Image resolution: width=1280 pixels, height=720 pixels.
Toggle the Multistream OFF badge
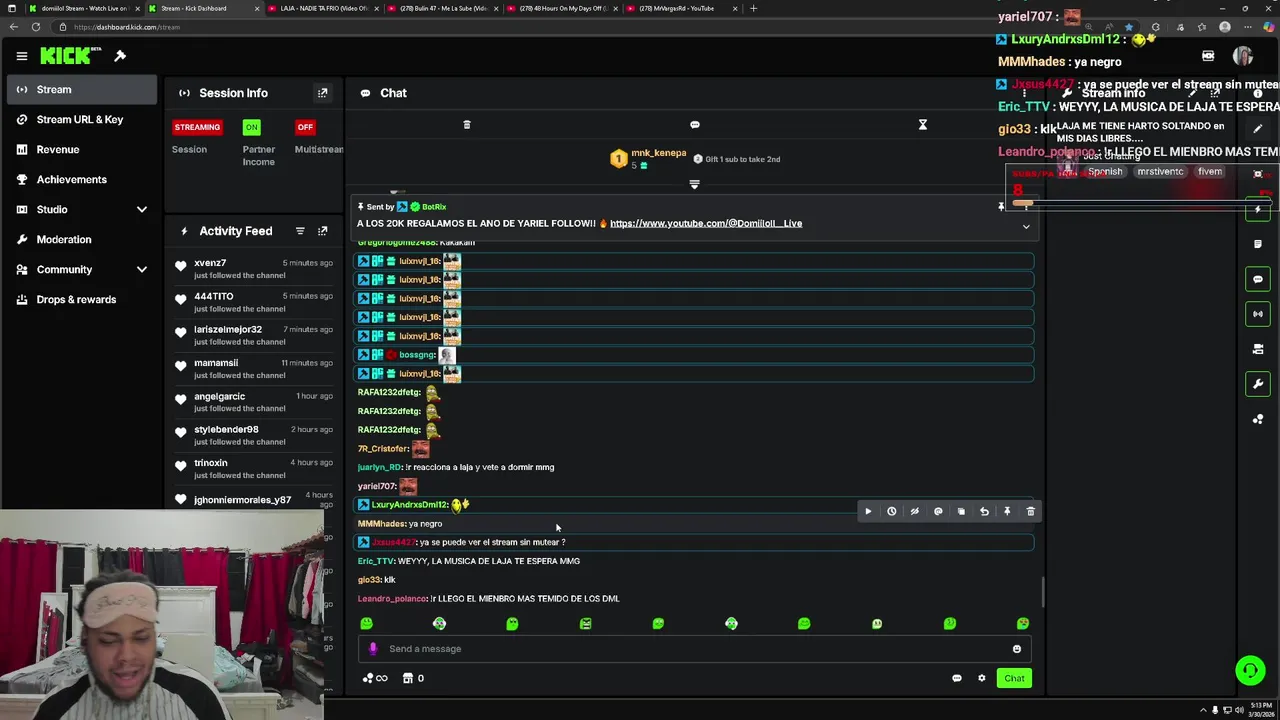305,127
